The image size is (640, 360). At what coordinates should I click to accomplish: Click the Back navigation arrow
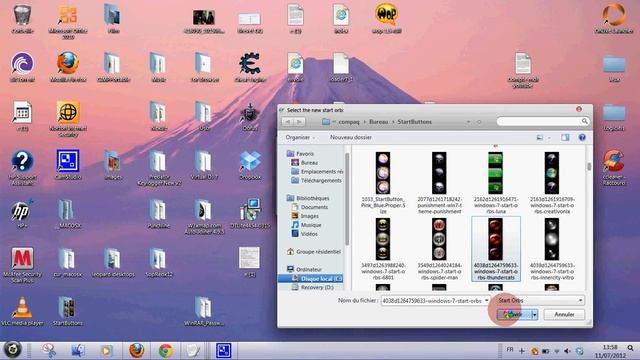point(287,122)
